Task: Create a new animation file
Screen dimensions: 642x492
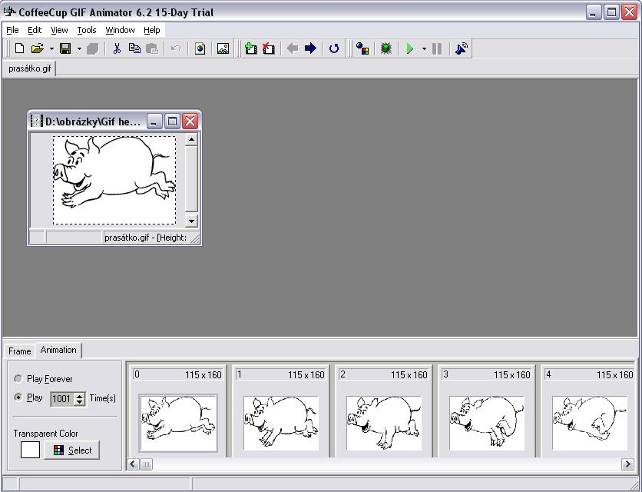Action: coord(19,48)
